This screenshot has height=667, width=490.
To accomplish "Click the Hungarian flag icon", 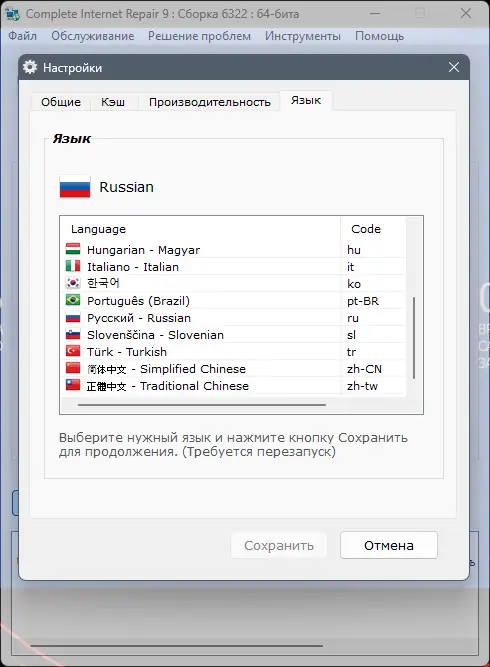I will pyautogui.click(x=73, y=249).
